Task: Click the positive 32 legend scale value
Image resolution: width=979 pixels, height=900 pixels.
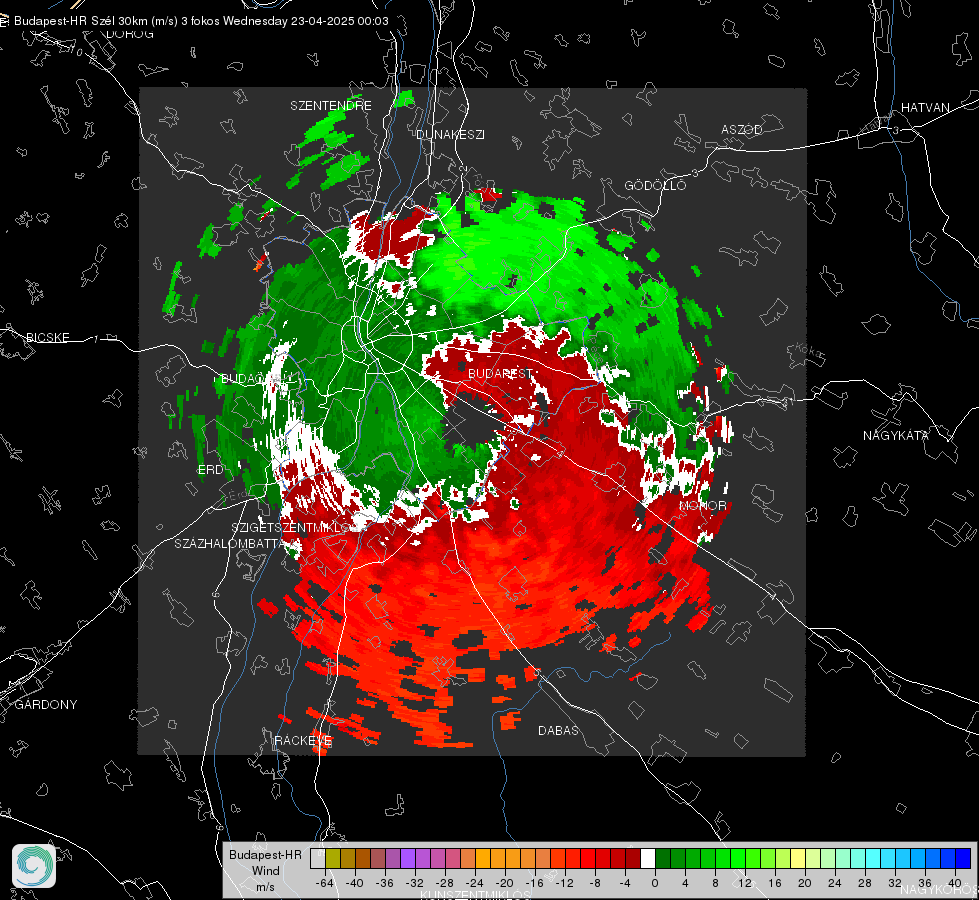Action: (x=894, y=883)
